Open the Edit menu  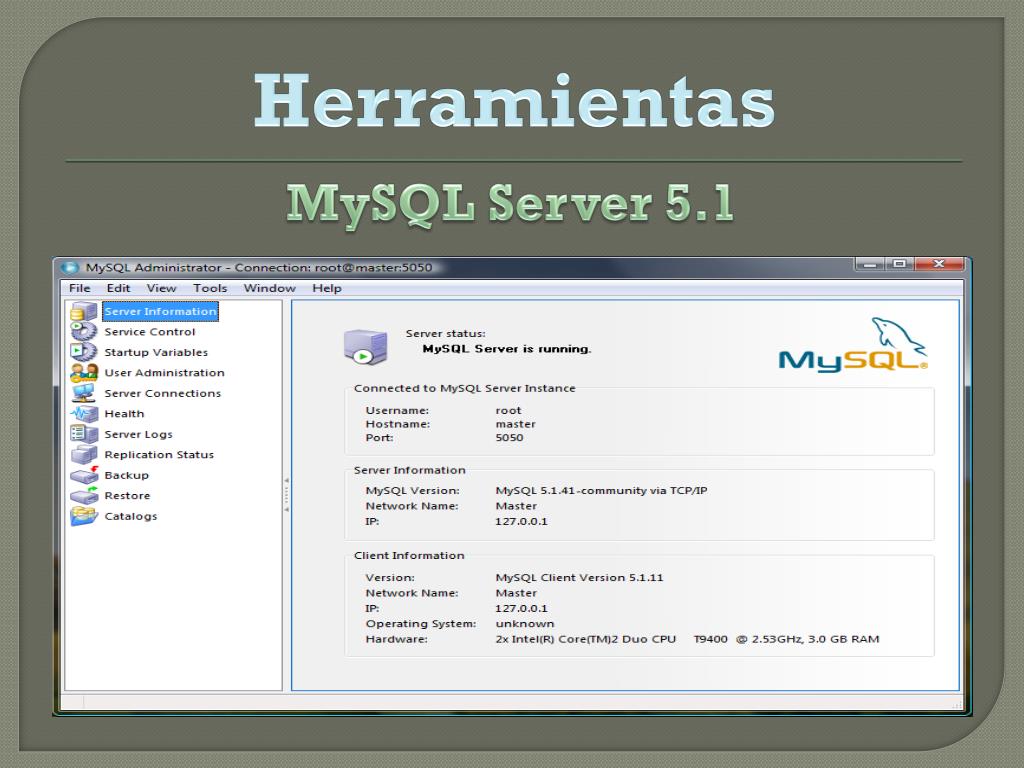[x=118, y=288]
